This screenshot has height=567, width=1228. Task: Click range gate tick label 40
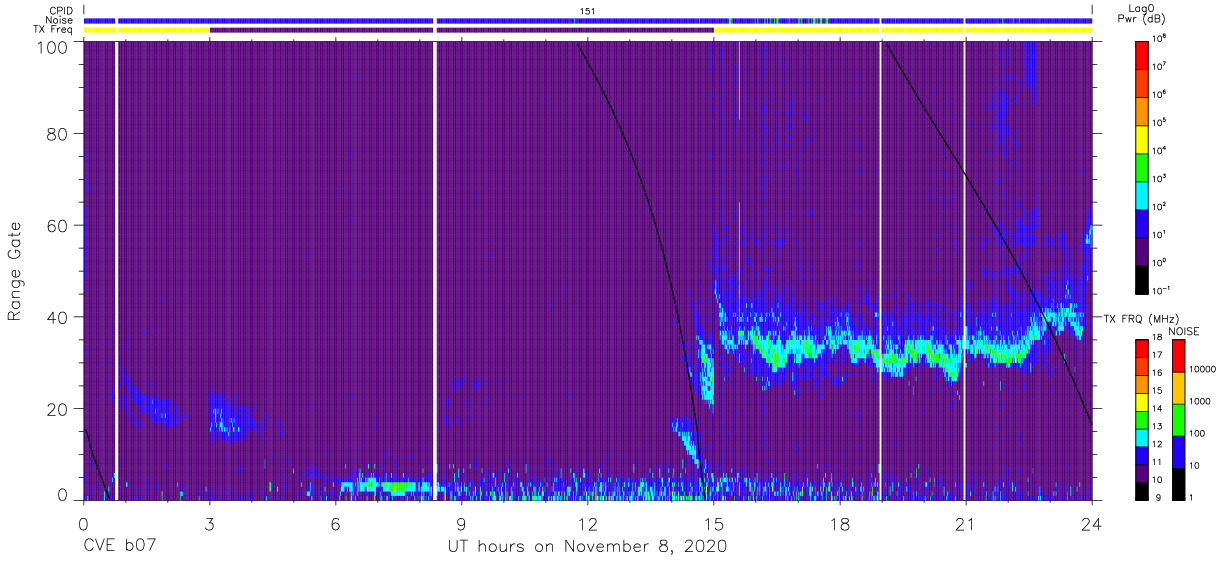pos(59,317)
